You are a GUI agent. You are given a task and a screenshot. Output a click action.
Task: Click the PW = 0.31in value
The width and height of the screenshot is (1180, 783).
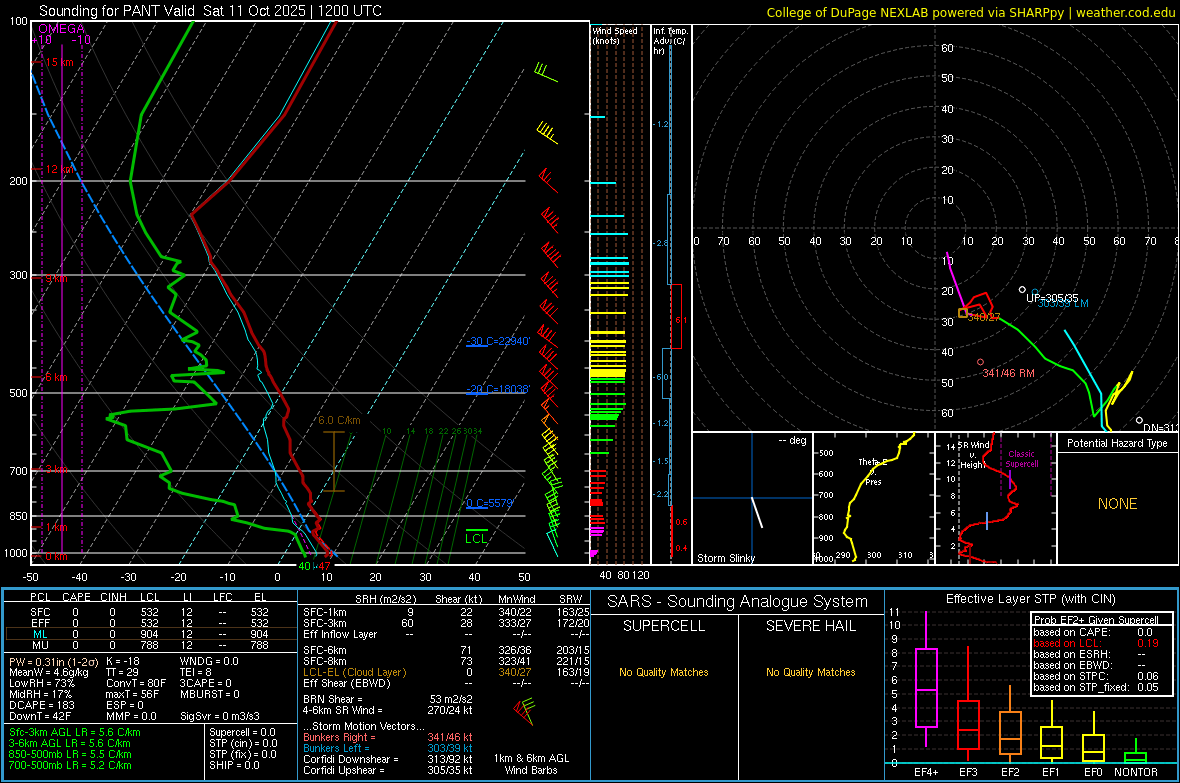(52, 661)
